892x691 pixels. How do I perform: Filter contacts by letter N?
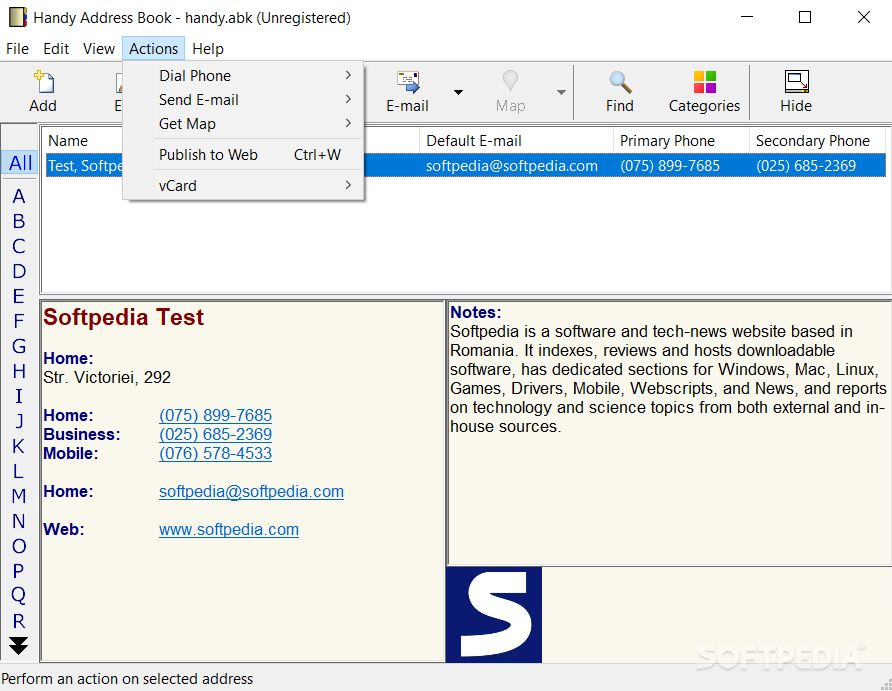[x=19, y=522]
